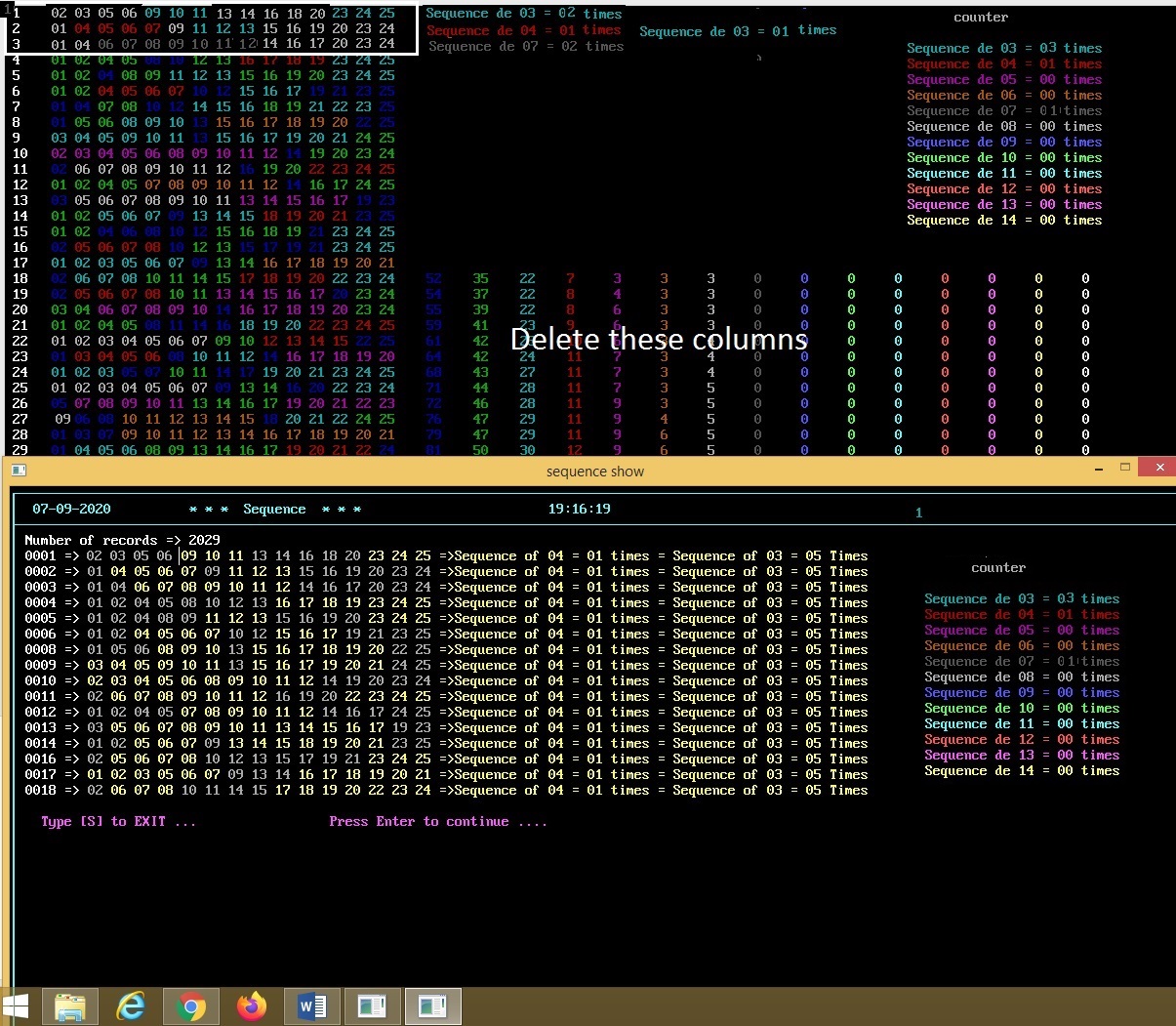Select record row 0001 in the list
This screenshot has width=1176, height=1026.
(41, 555)
